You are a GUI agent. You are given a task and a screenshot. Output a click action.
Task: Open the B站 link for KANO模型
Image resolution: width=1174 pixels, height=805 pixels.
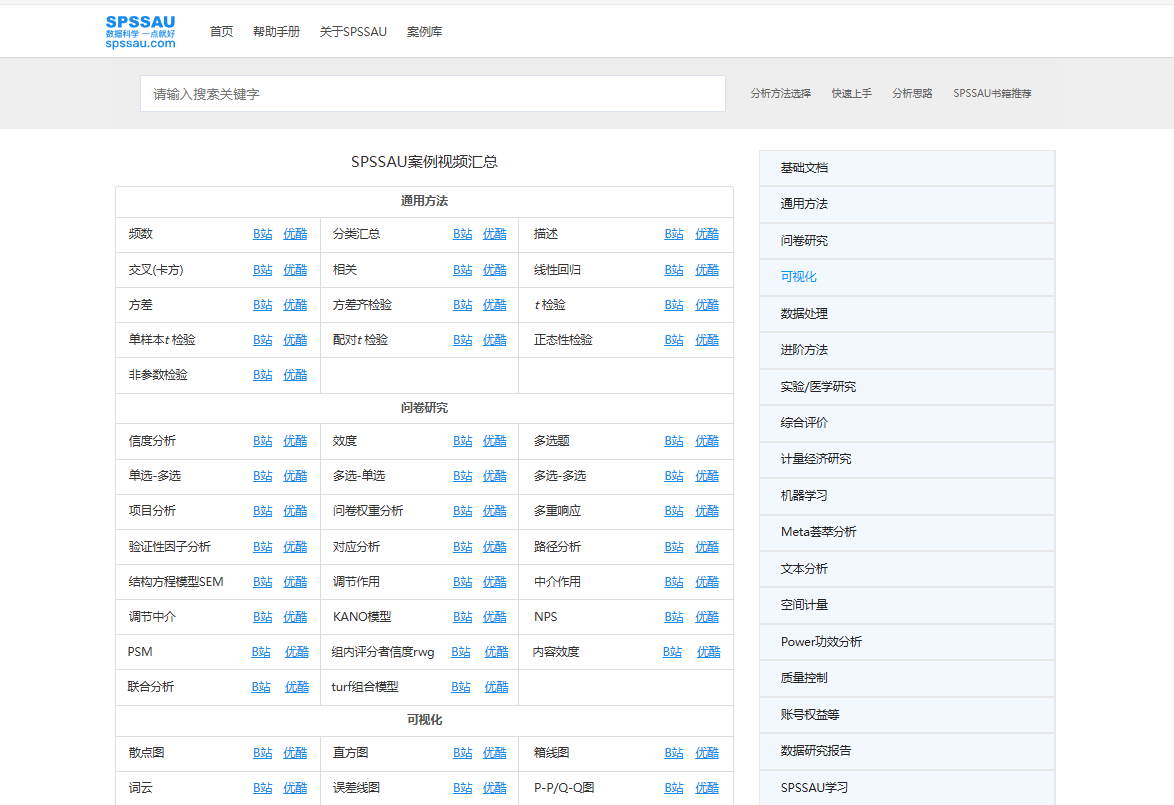point(462,617)
